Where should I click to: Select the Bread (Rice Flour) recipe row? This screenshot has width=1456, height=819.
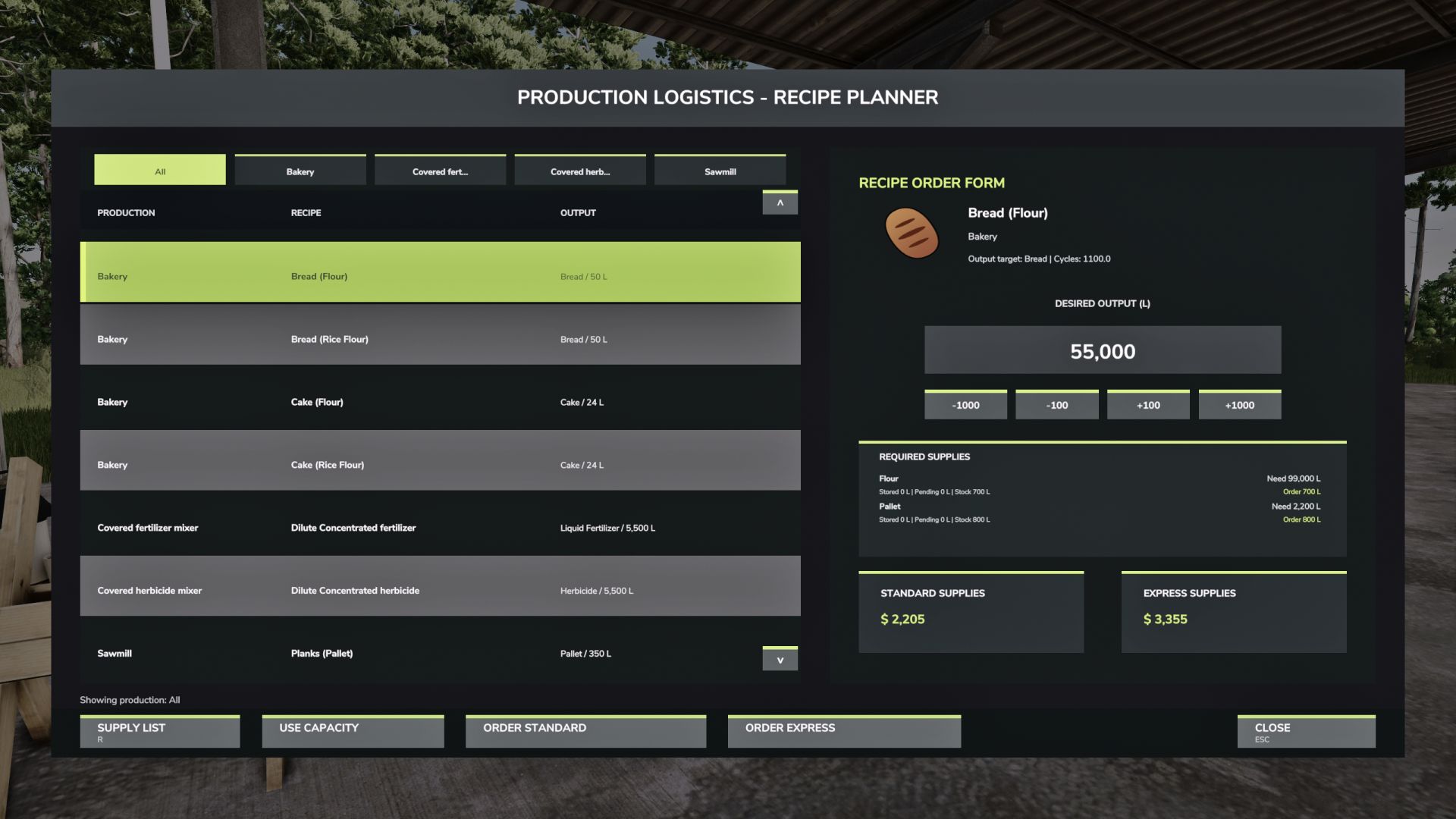[x=441, y=335]
